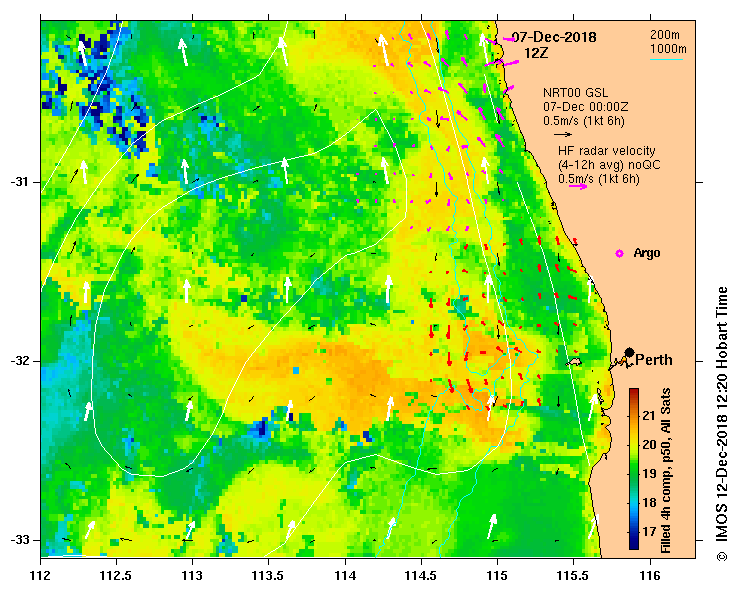Click the SST color scale bar
Viewport: 739px width, 592px height.
point(634,469)
